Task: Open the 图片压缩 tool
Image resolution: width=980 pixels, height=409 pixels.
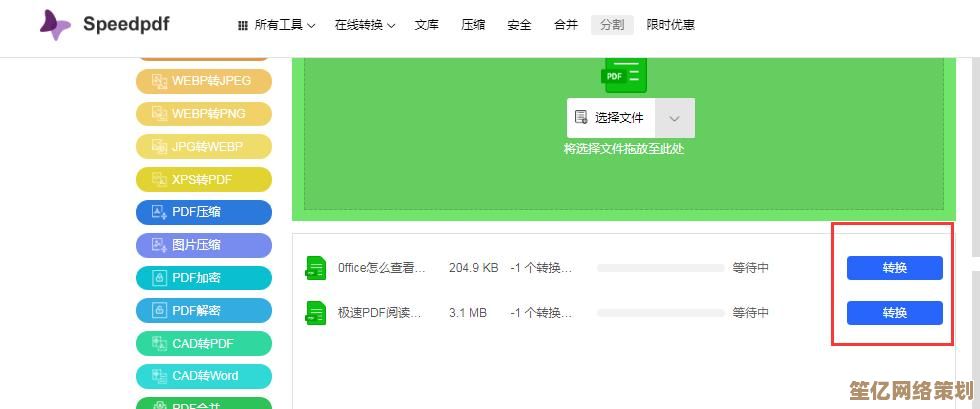Action: pyautogui.click(x=204, y=245)
